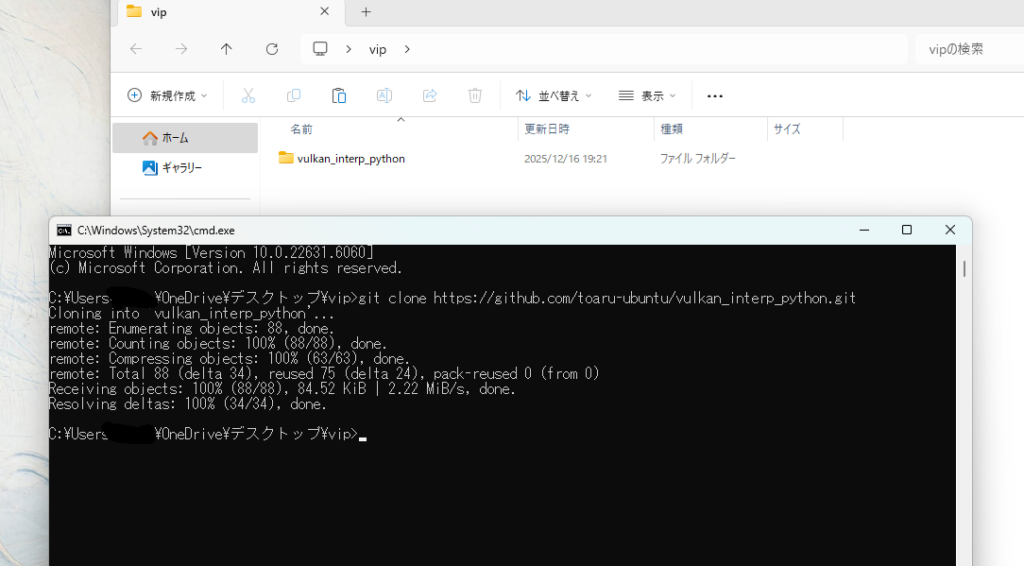Image resolution: width=1024 pixels, height=566 pixels.
Task: Go up one folder with Up arrow
Action: pos(226,49)
